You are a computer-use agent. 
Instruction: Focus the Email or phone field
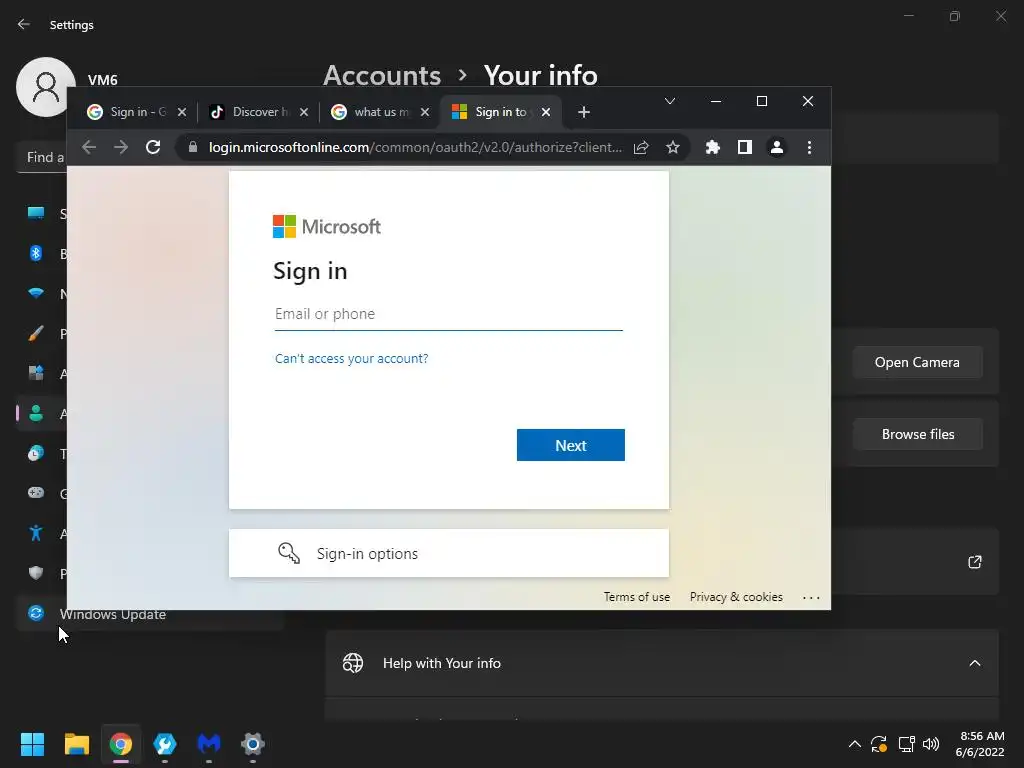[449, 314]
